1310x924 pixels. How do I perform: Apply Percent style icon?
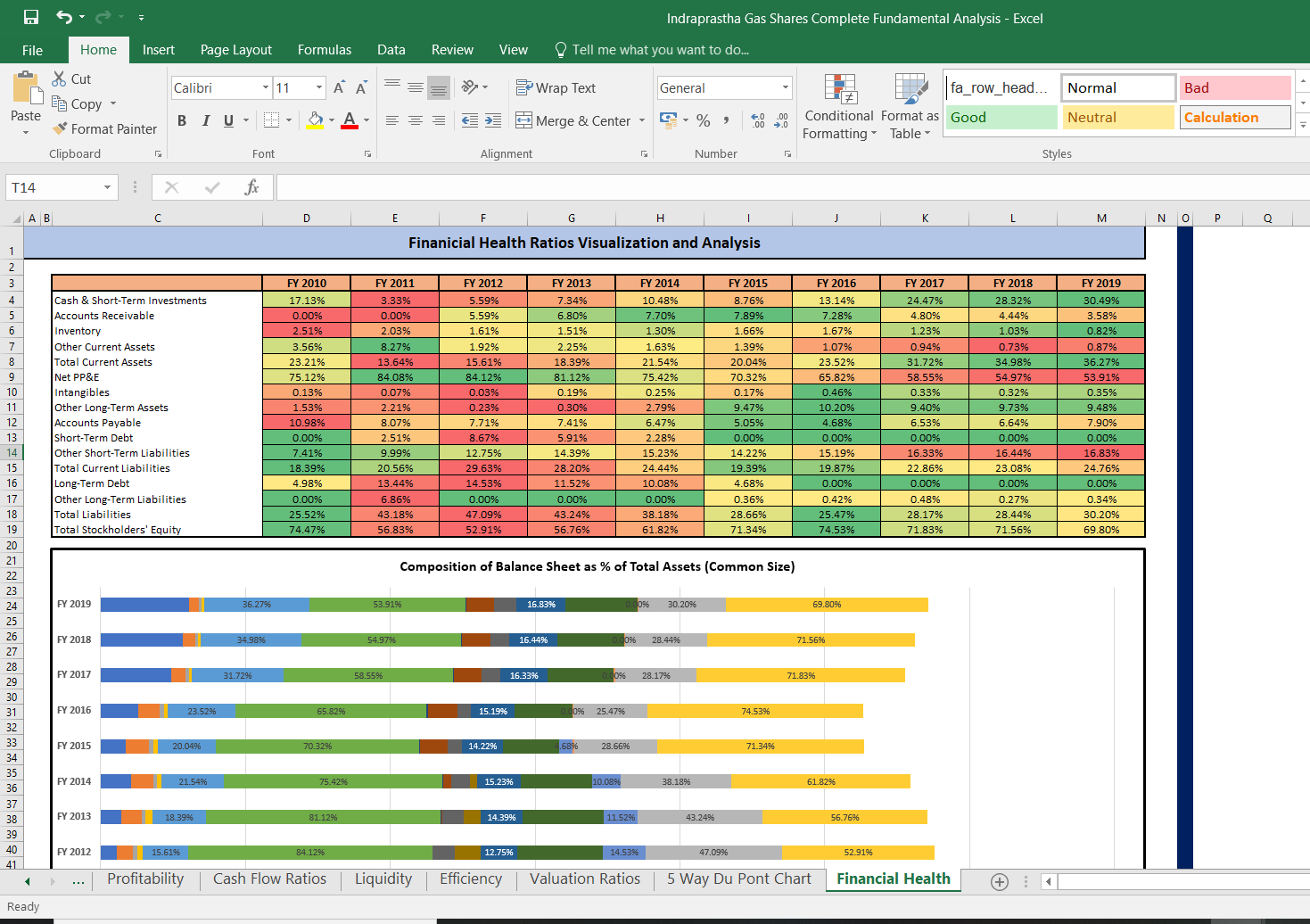704,120
